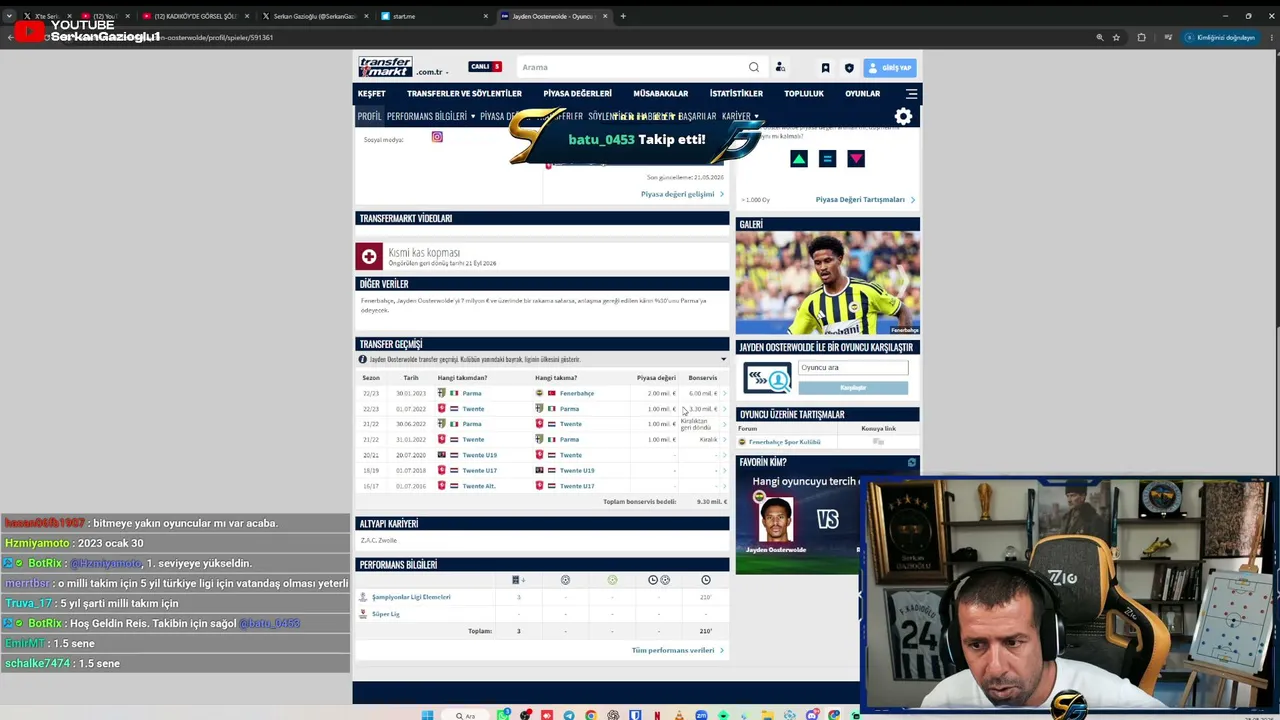The height and width of the screenshot is (720, 1280).
Task: Sort by minutes-per-goal column icon
Action: (659, 580)
